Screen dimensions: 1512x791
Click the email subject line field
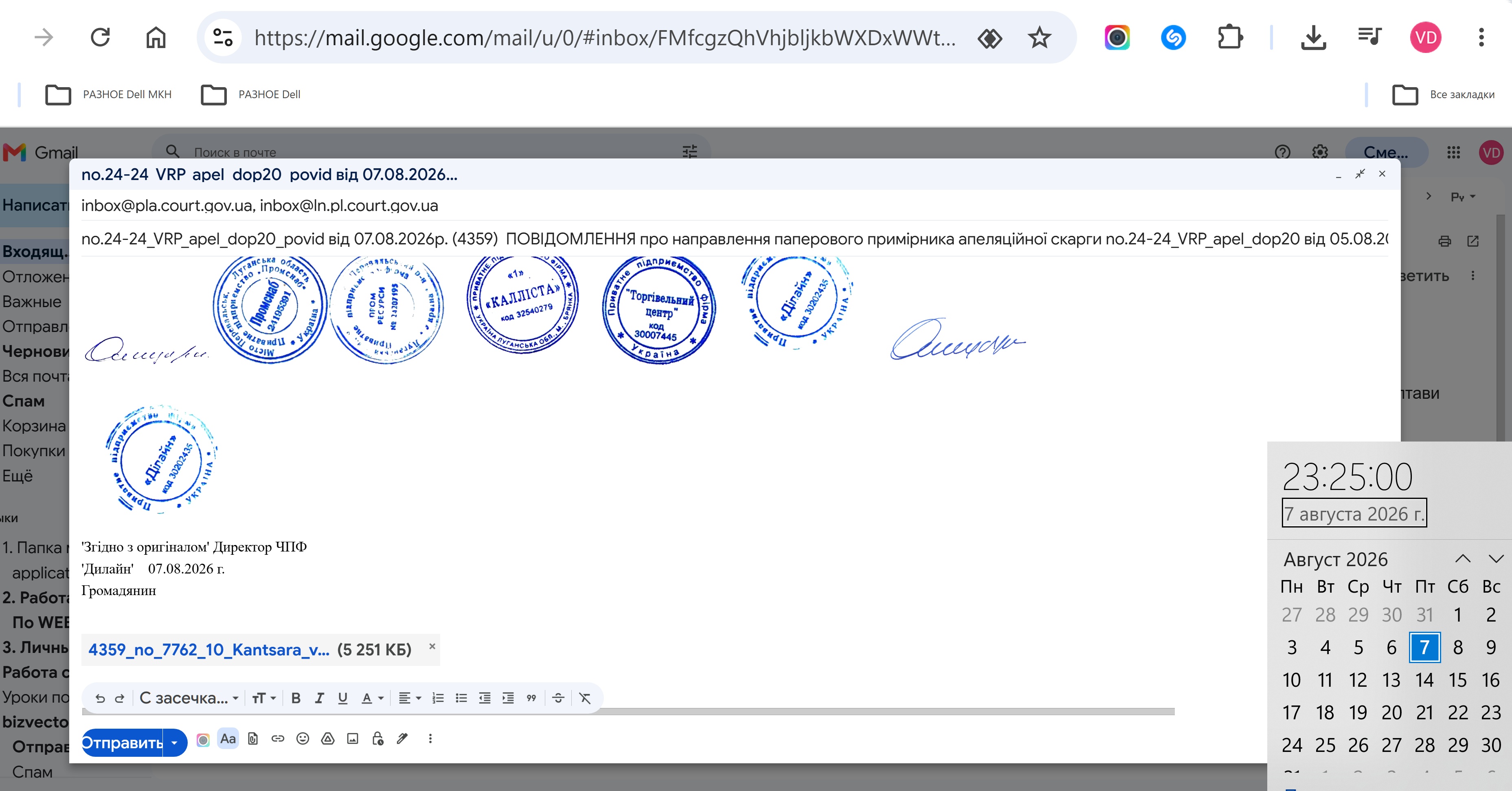734,239
